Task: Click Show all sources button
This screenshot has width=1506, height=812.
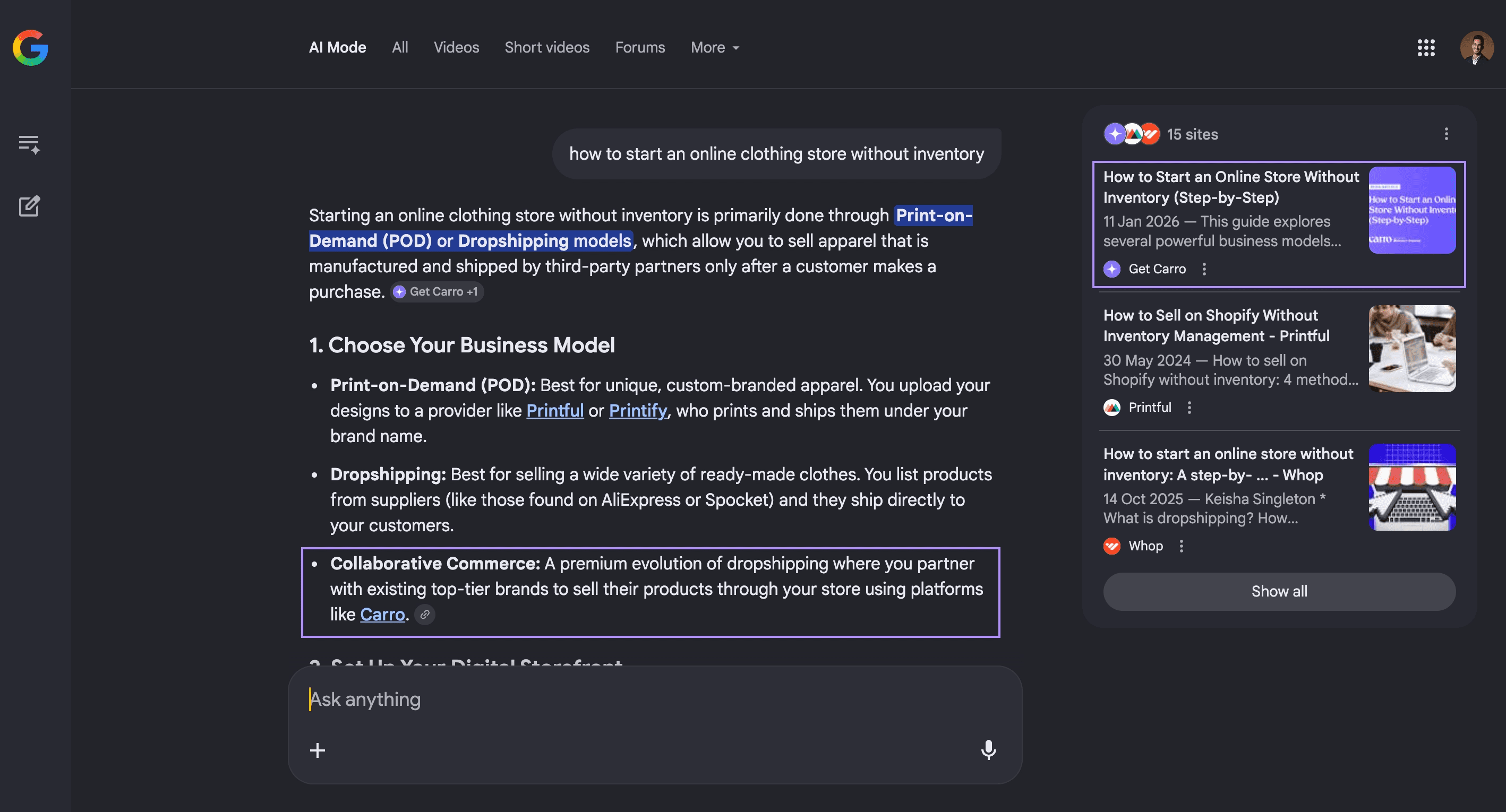Action: (1279, 592)
